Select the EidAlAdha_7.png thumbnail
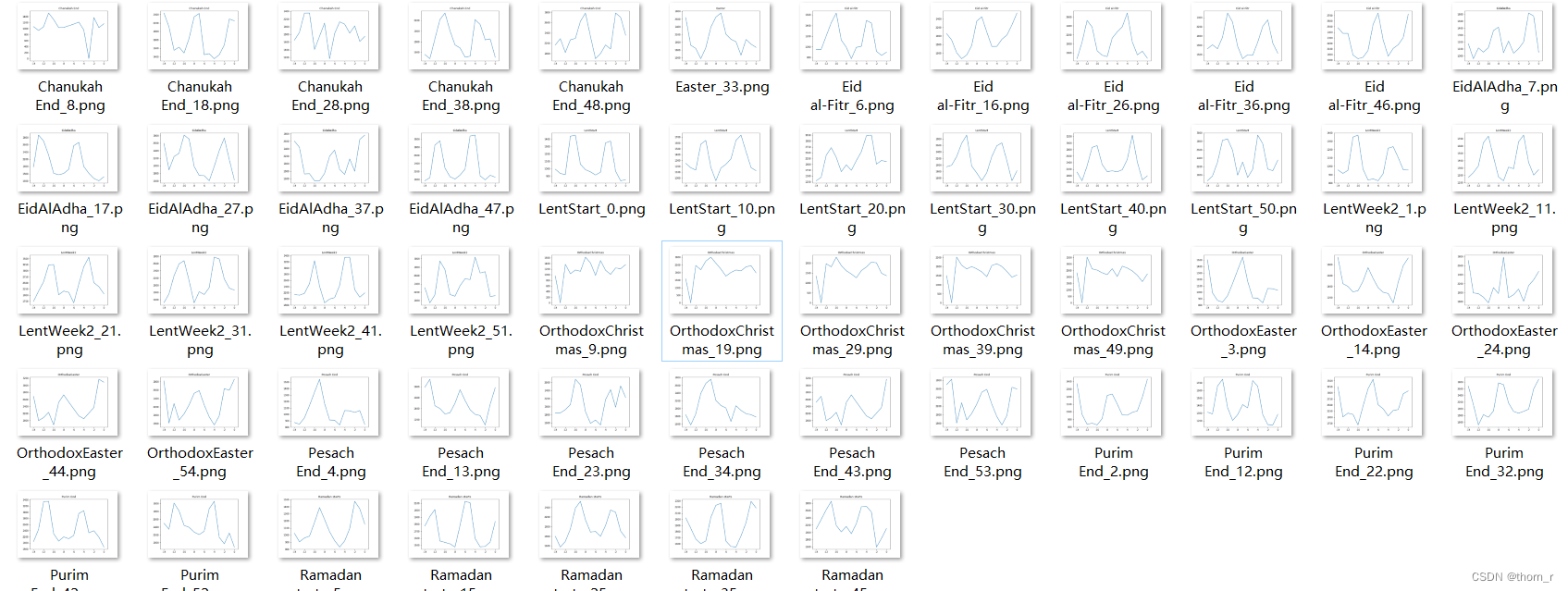The height and width of the screenshot is (591, 1568). click(1503, 37)
